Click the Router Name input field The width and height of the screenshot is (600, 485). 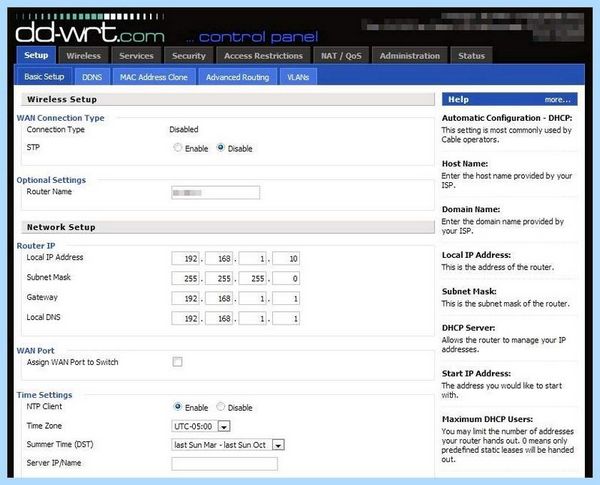(x=216, y=193)
